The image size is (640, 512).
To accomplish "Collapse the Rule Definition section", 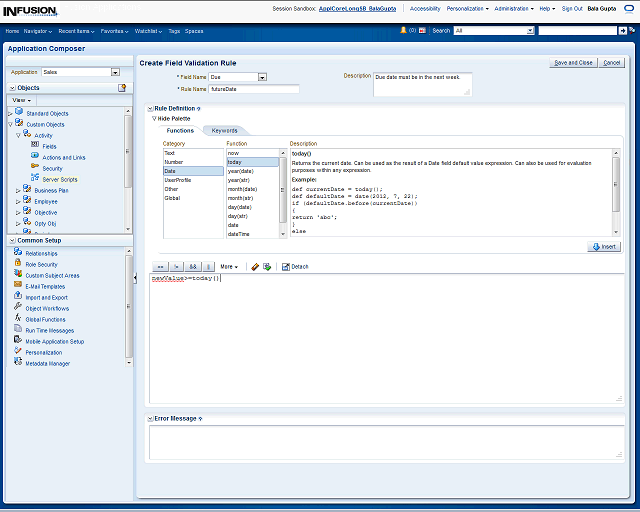I will pos(150,108).
